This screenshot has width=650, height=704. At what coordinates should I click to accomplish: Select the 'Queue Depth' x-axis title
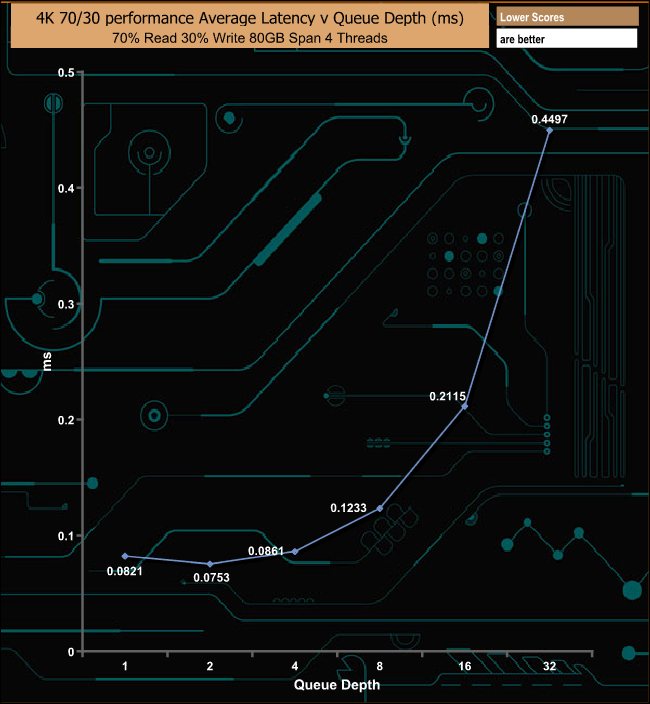point(337,686)
